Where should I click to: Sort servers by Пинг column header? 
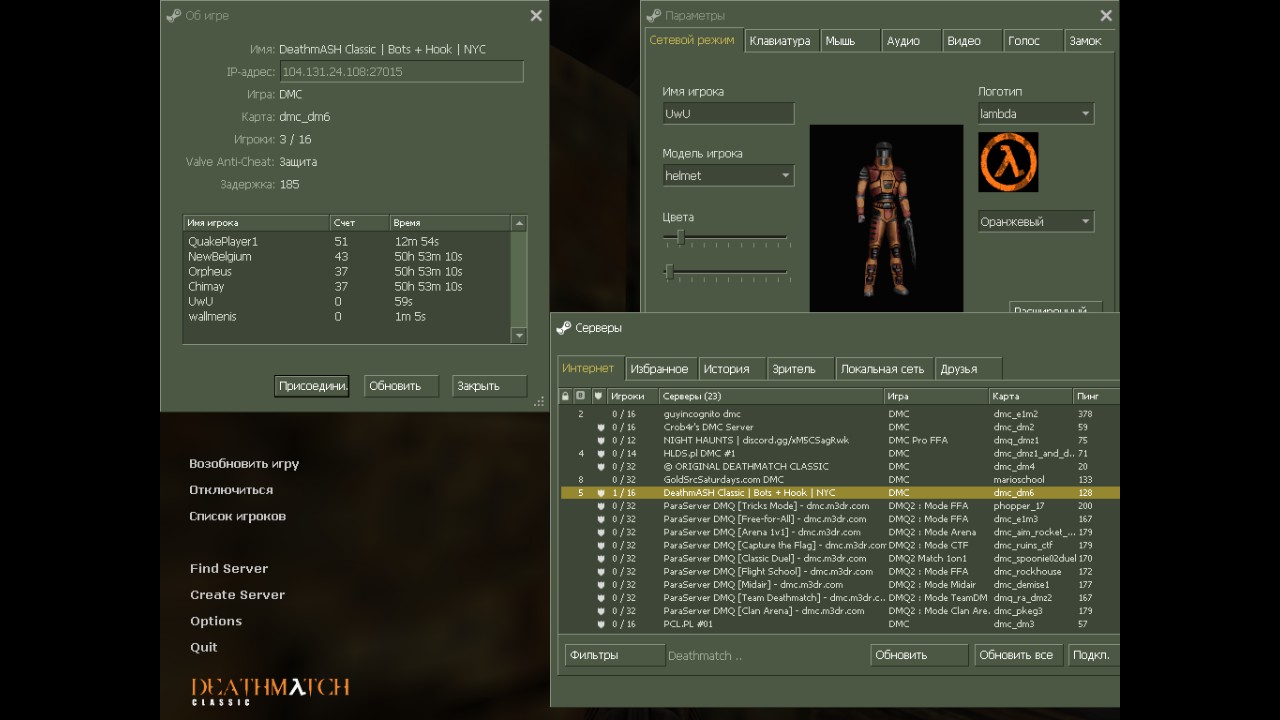pos(1096,396)
